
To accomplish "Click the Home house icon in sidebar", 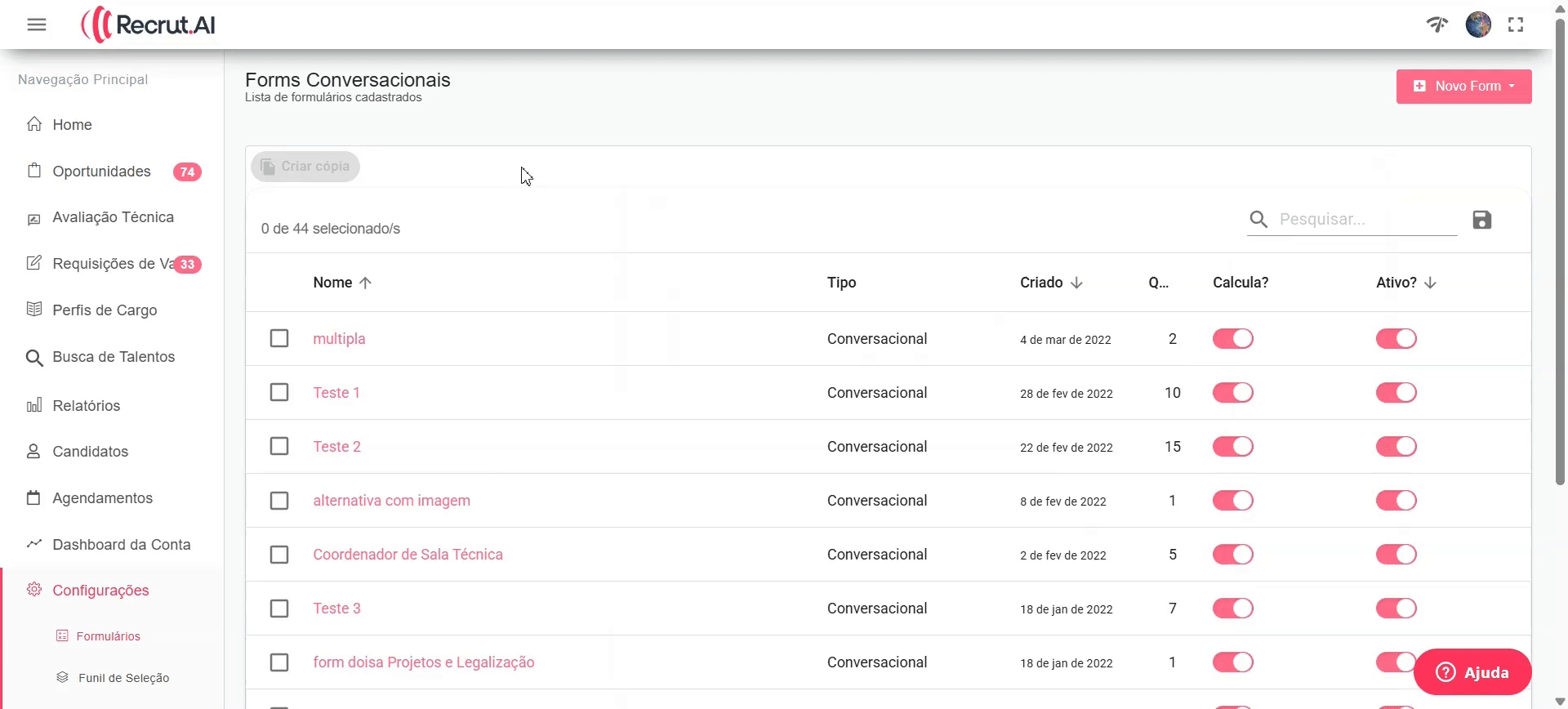I will (x=34, y=124).
